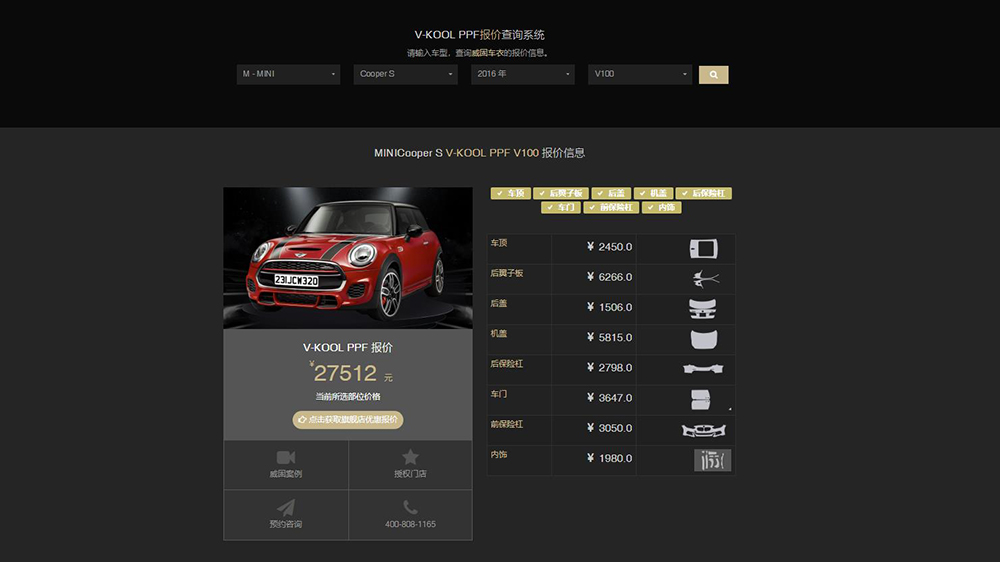Uncheck the 内饰 checkbox tag

click(x=661, y=207)
